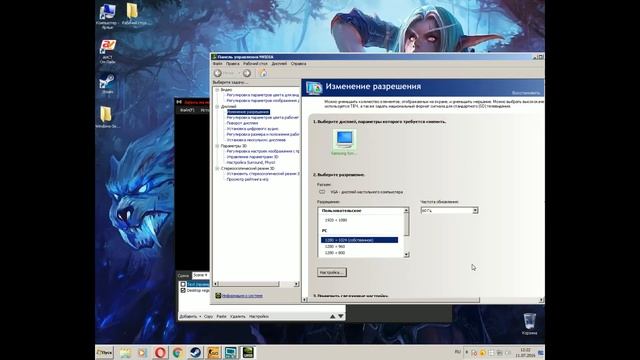Click Copy in OBS sources toolbar
640x360 pixels.
click(x=209, y=316)
